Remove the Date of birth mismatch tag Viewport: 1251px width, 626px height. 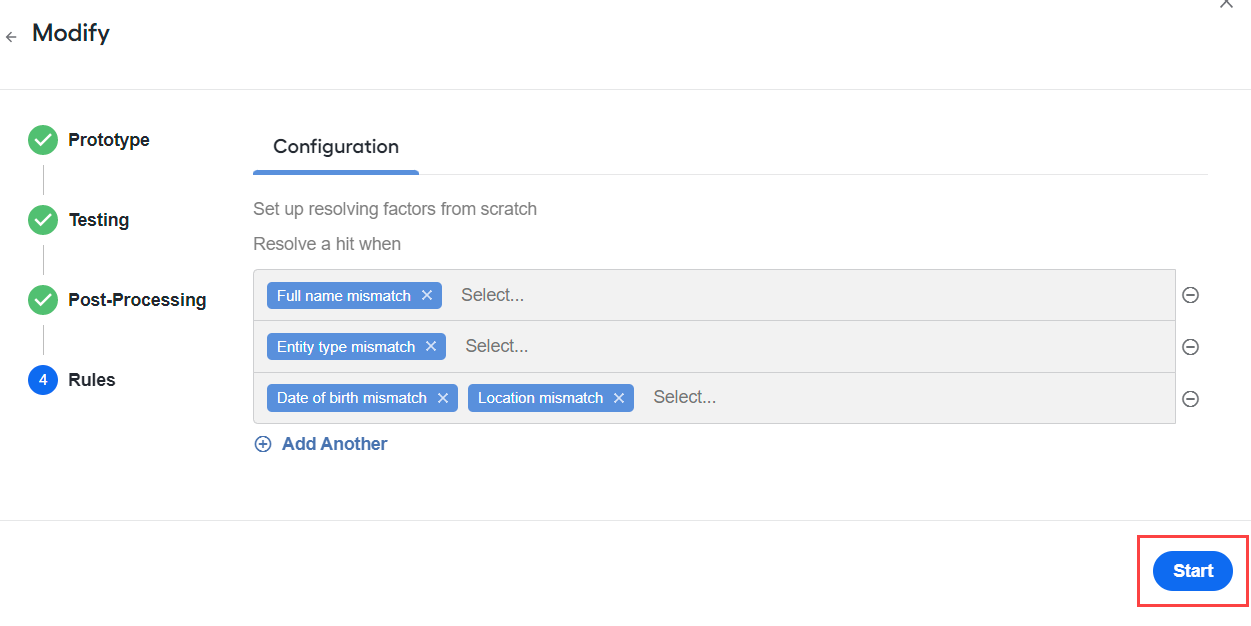click(443, 398)
